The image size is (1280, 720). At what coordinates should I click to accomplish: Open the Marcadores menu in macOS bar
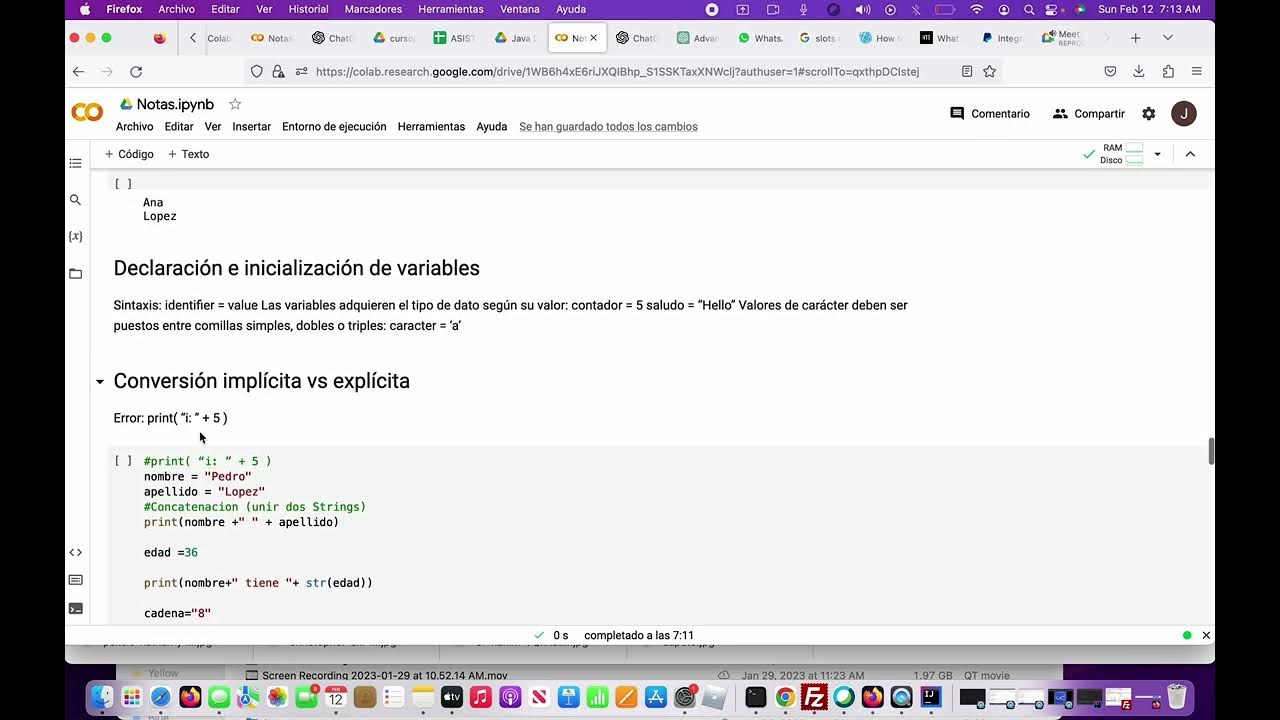[373, 9]
